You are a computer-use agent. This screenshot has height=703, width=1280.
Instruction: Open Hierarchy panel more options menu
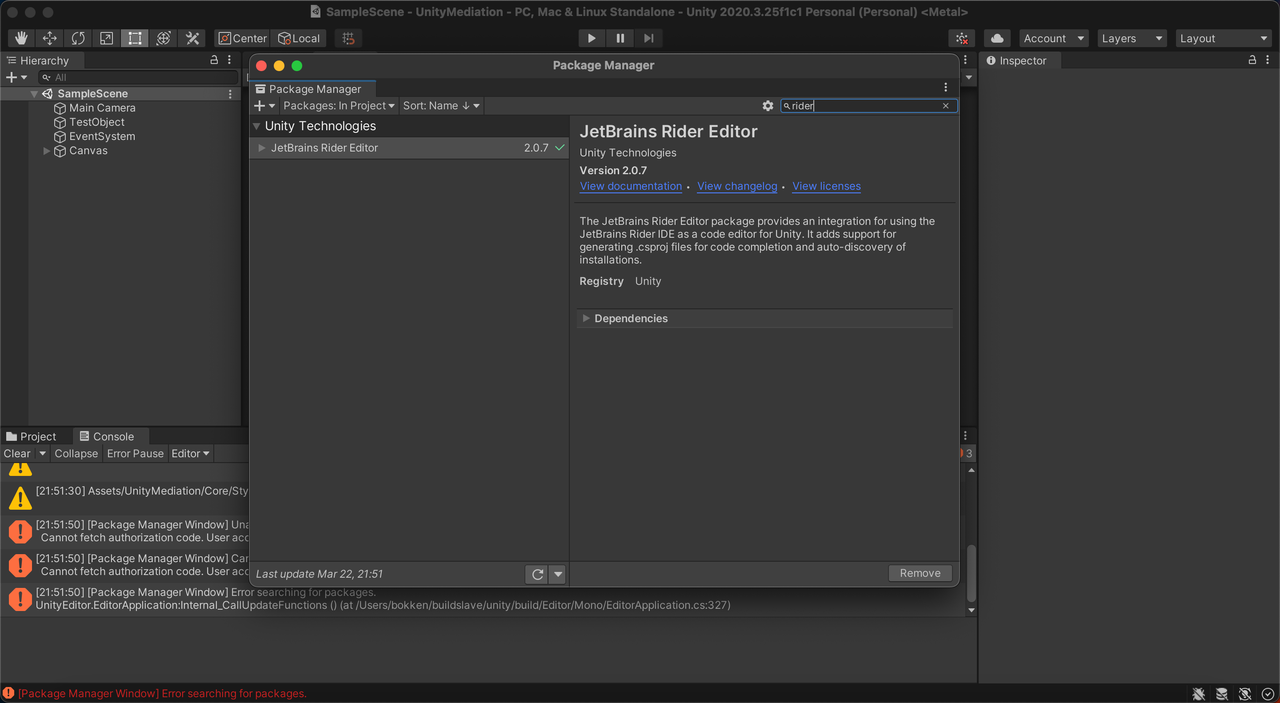click(x=230, y=60)
